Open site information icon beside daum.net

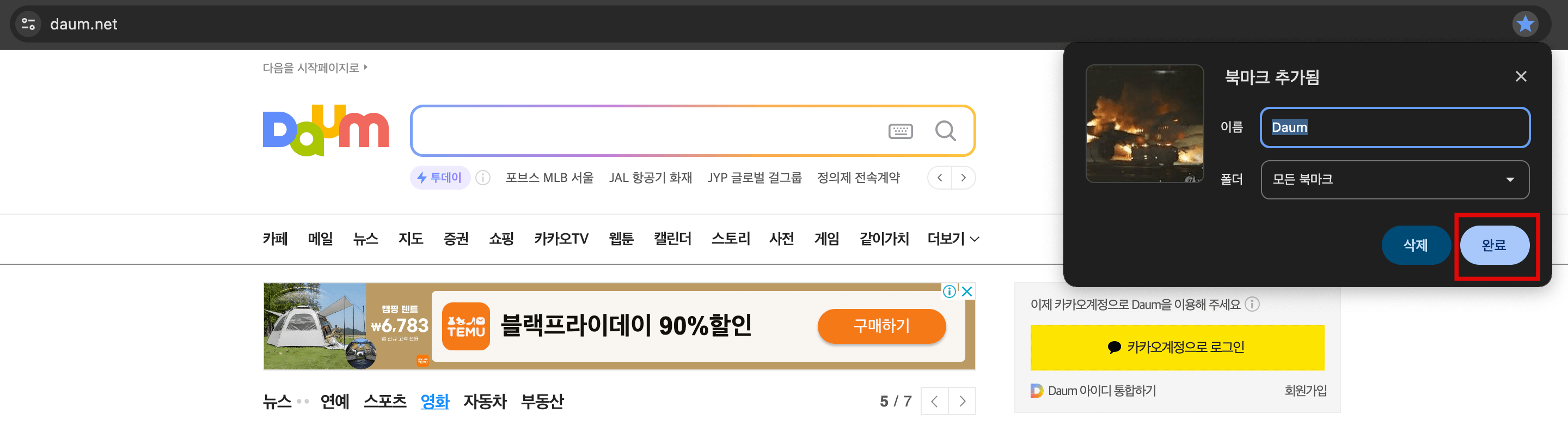pos(28,25)
